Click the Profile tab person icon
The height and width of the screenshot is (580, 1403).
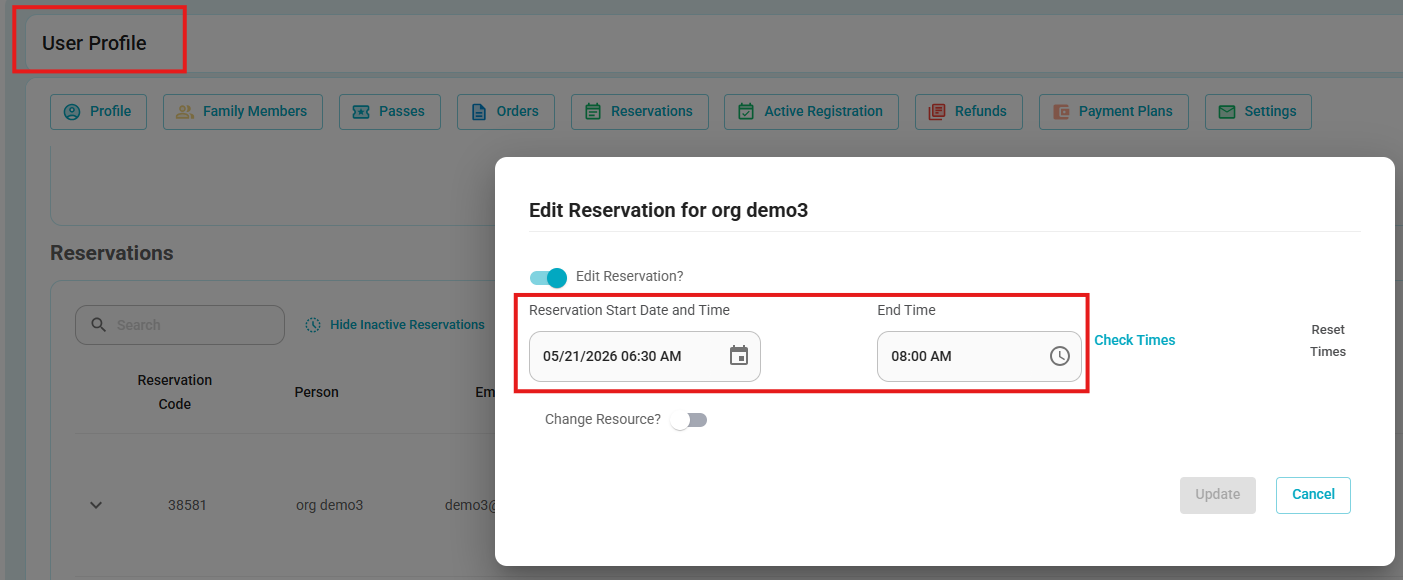tap(72, 111)
